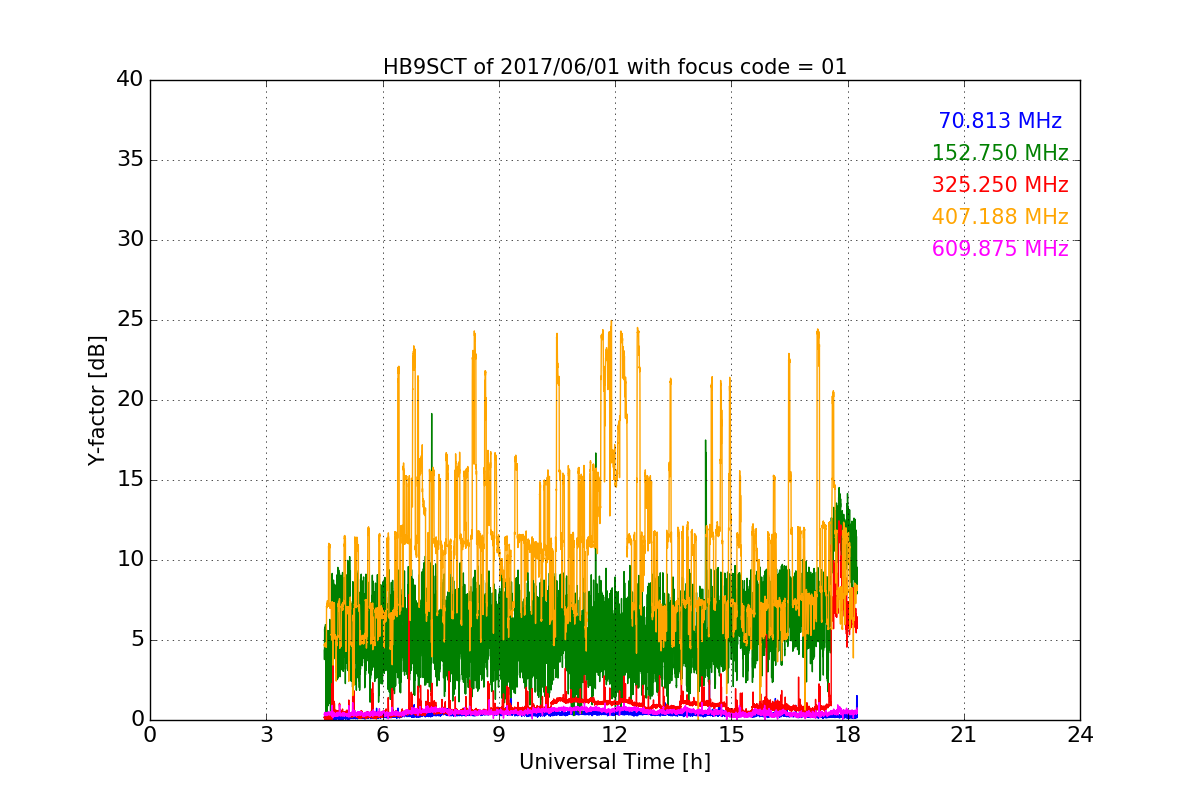Click the y-axis tick label 40
The width and height of the screenshot is (1200, 800).
point(129,80)
